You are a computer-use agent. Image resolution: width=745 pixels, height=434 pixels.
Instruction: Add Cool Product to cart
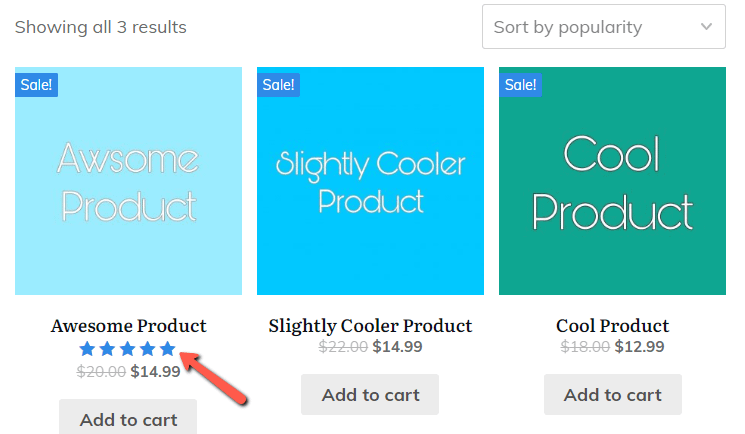click(x=612, y=395)
